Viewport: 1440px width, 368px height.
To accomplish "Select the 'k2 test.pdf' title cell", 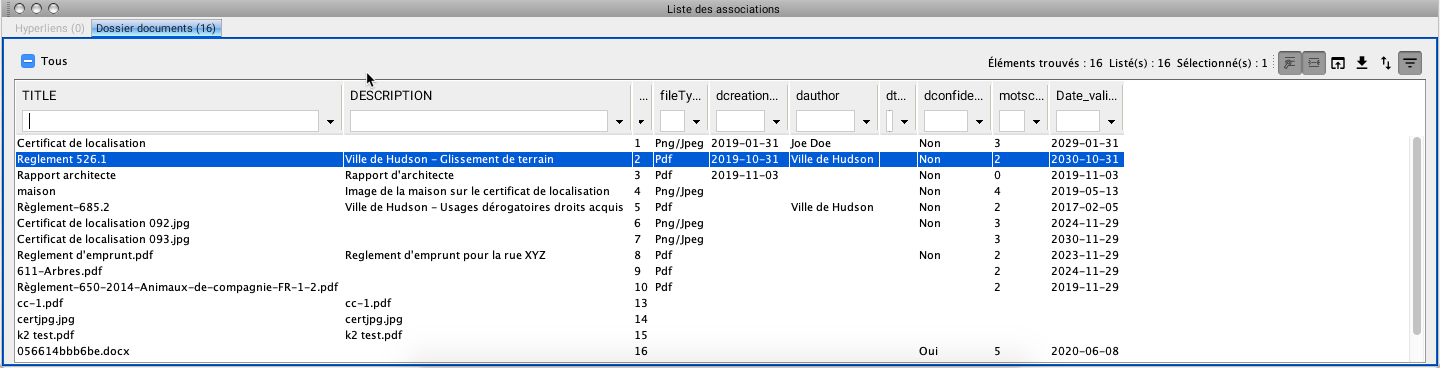I will point(45,335).
